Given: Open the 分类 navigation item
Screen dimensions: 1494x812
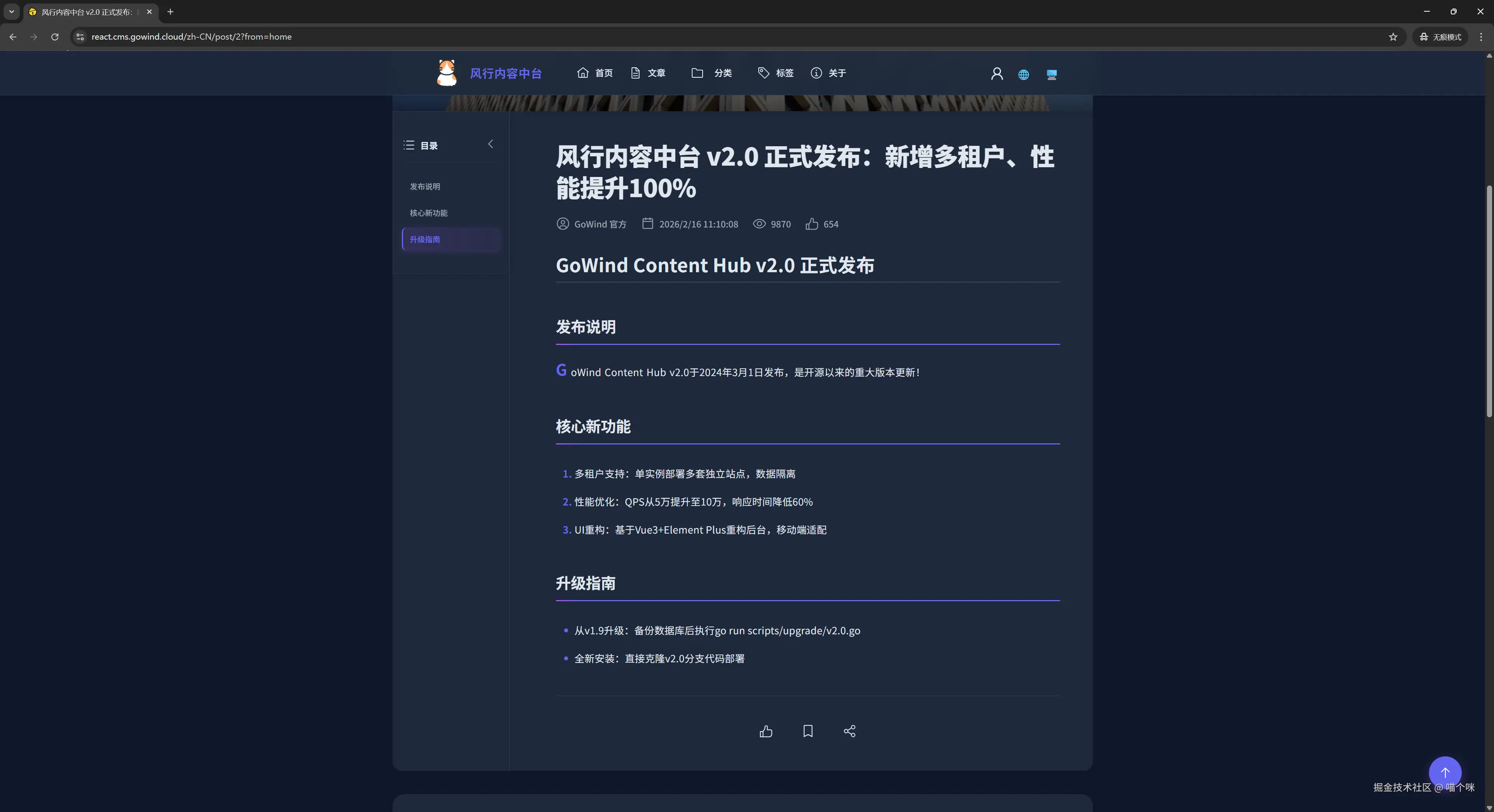Looking at the screenshot, I should click(712, 73).
